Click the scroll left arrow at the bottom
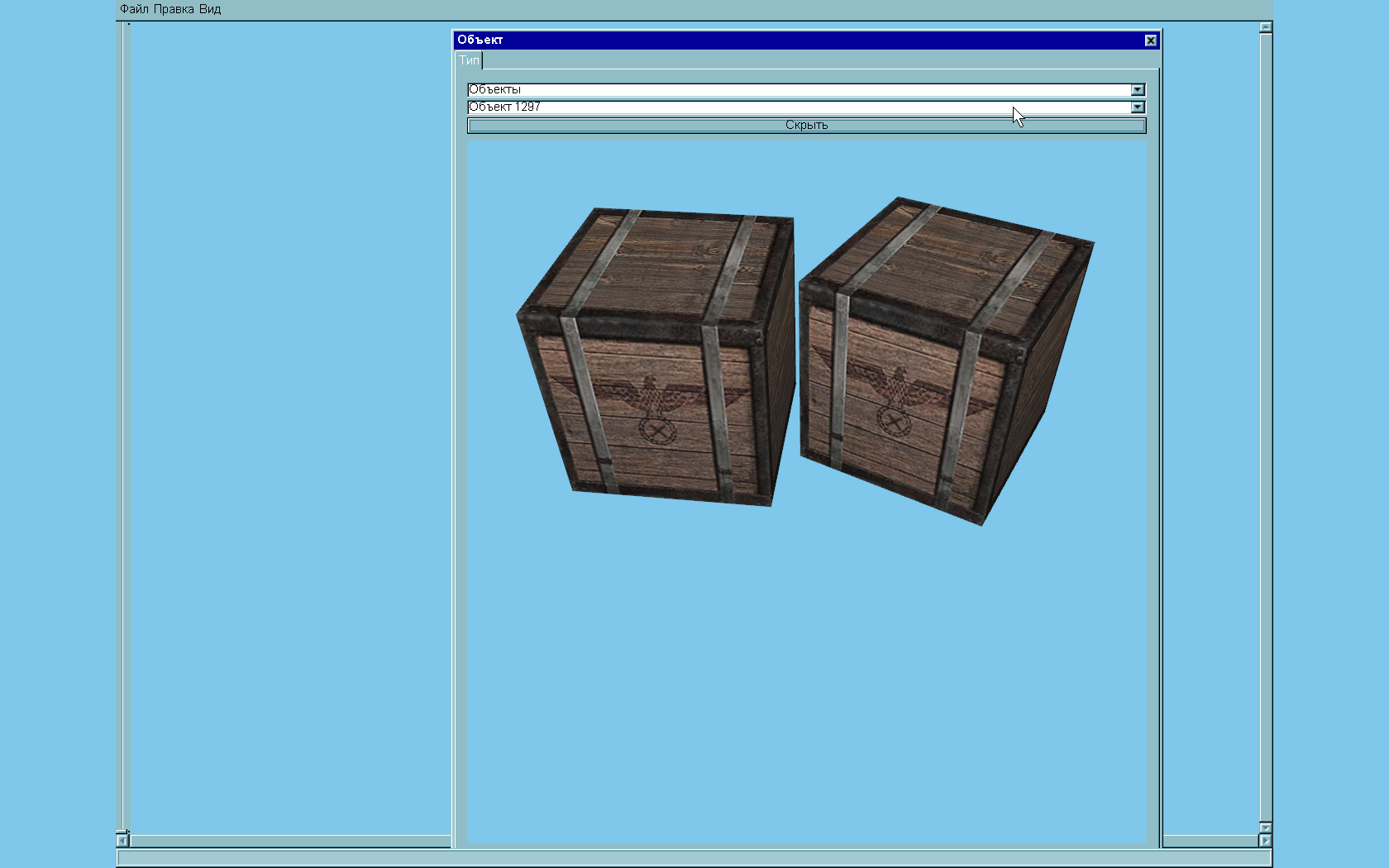The width and height of the screenshot is (1389, 868). [122, 841]
